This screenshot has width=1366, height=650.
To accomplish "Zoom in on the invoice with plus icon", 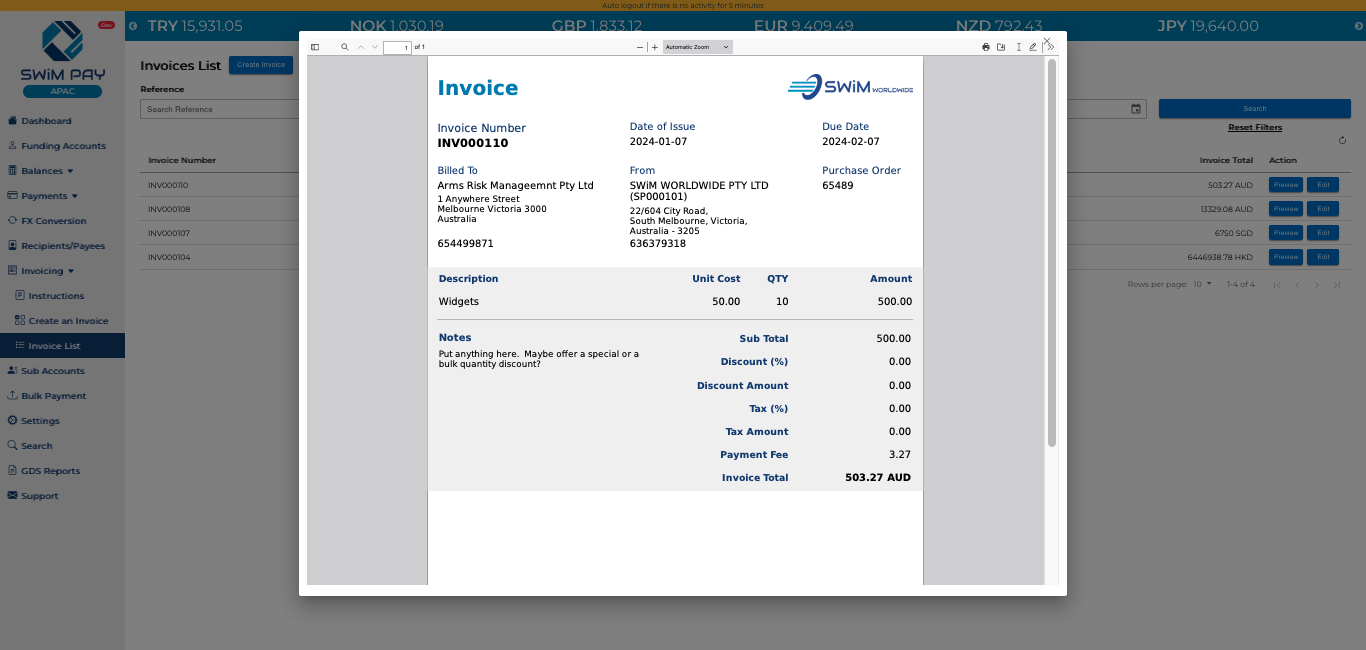I will [x=654, y=46].
